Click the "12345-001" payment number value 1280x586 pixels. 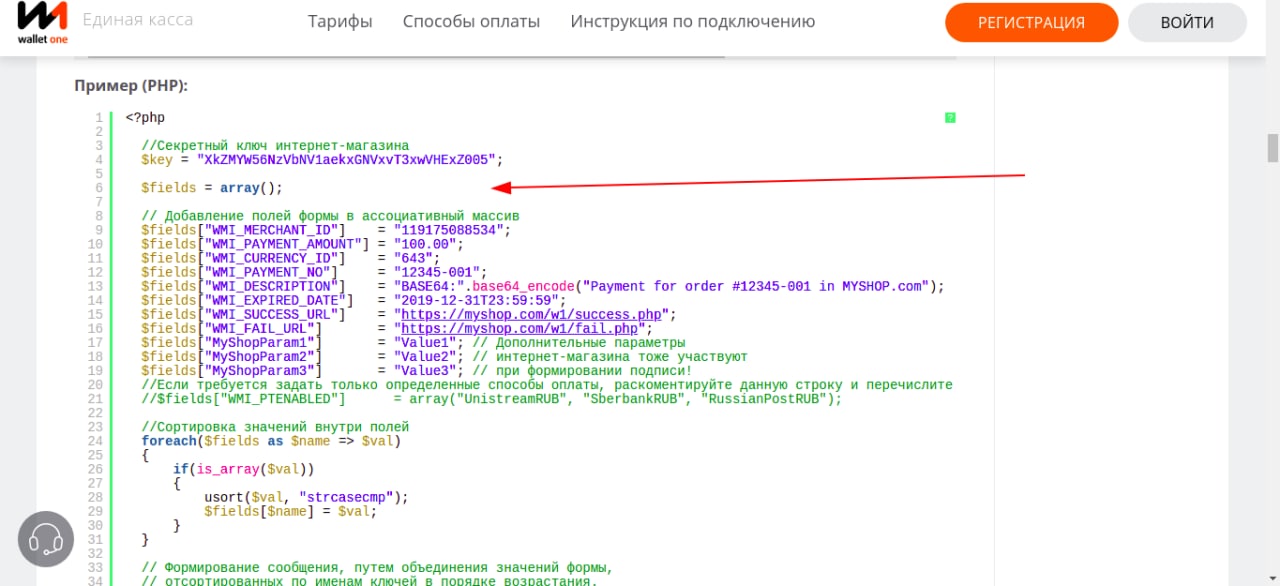436,272
